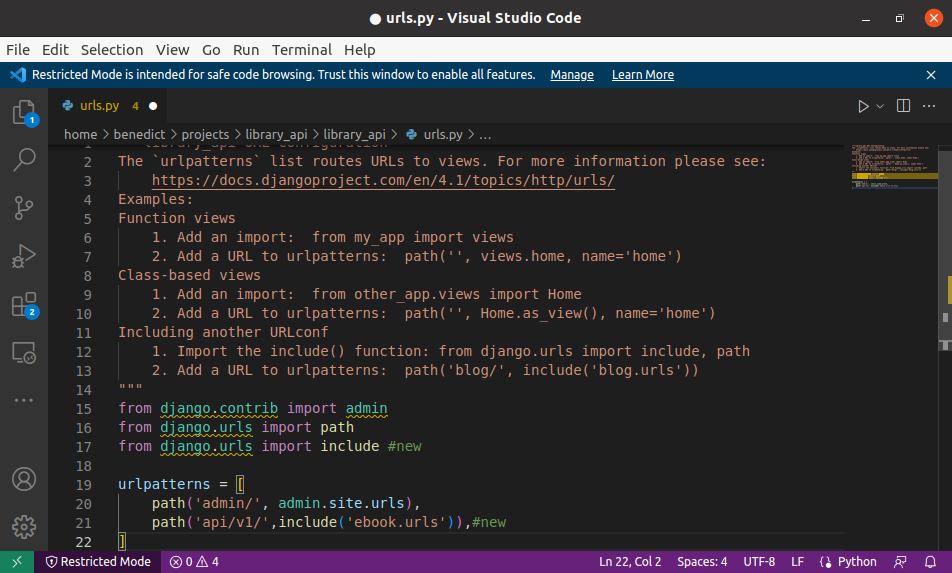This screenshot has width=952, height=573.
Task: Open notifications bell icon
Action: (x=930, y=562)
